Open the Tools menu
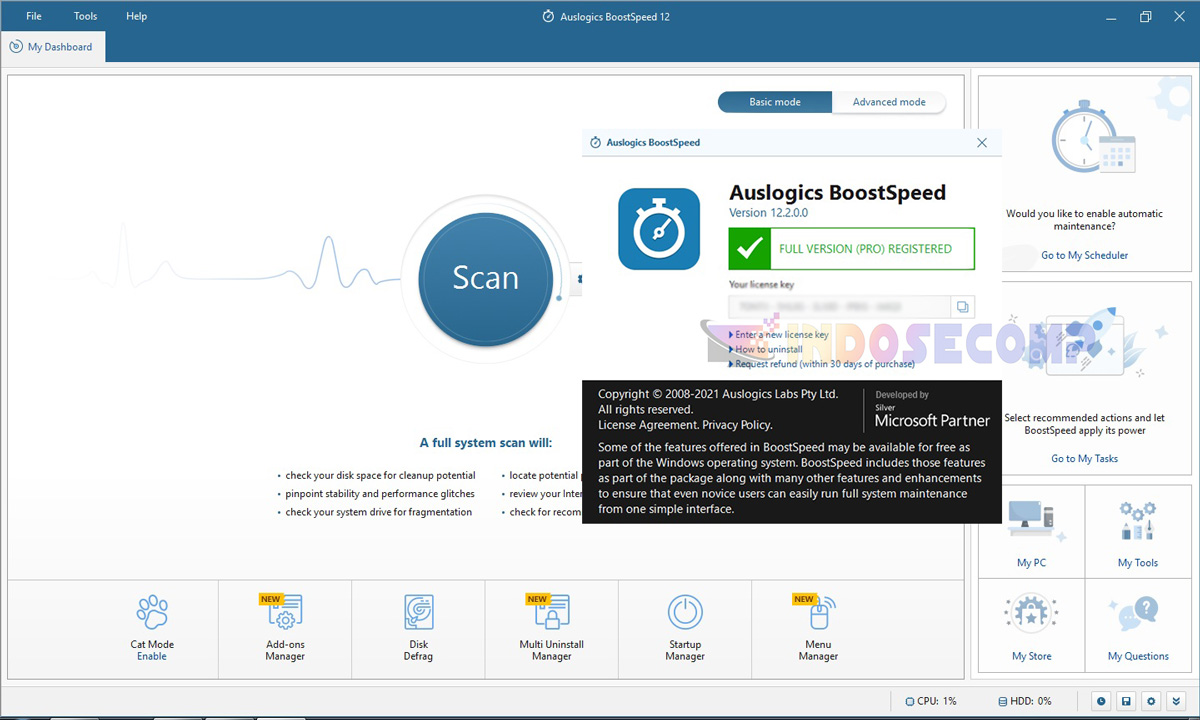This screenshot has height=720, width=1200. point(84,15)
